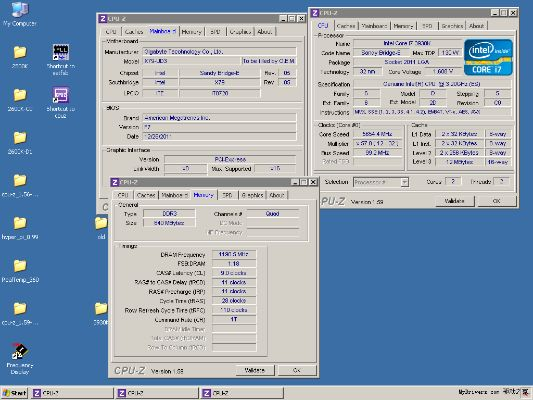The width and height of the screenshot is (533, 400).
Task: Select the RealTemp_360 folder on desktop
Action: [x=20, y=271]
